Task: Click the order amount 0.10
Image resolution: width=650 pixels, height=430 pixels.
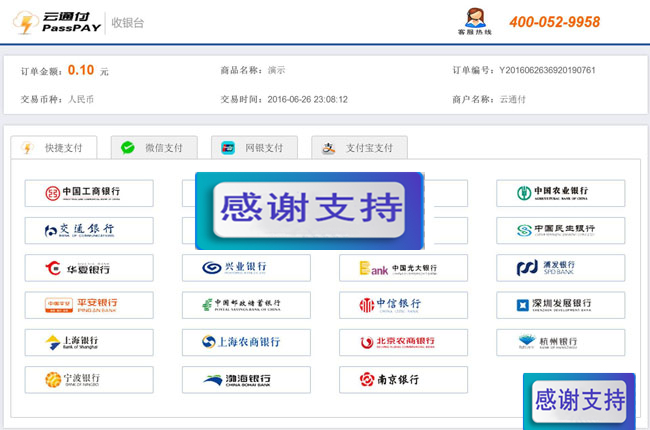Action: (x=81, y=70)
